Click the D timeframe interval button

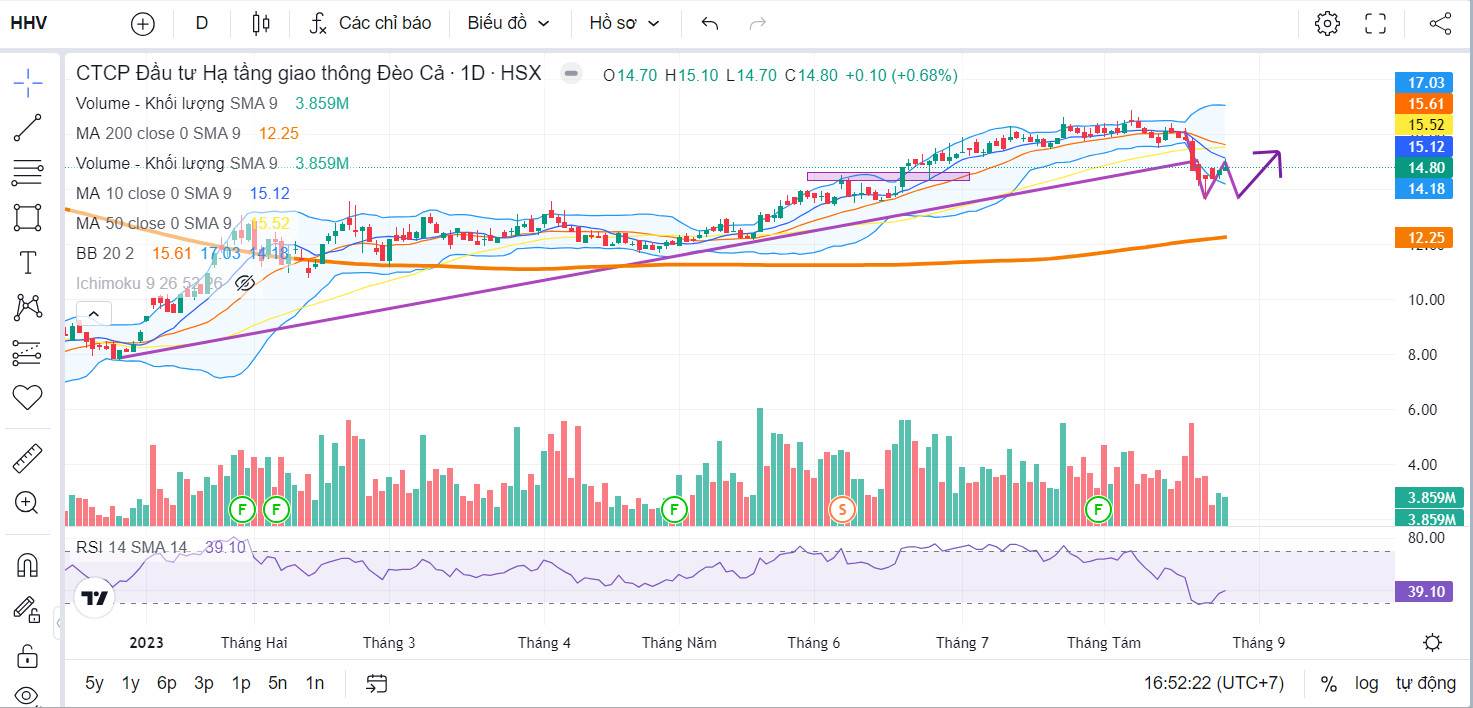202,23
